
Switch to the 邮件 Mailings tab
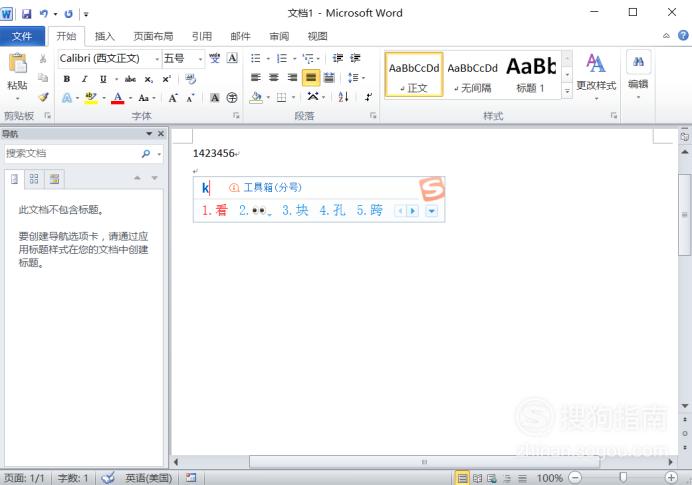pos(240,36)
